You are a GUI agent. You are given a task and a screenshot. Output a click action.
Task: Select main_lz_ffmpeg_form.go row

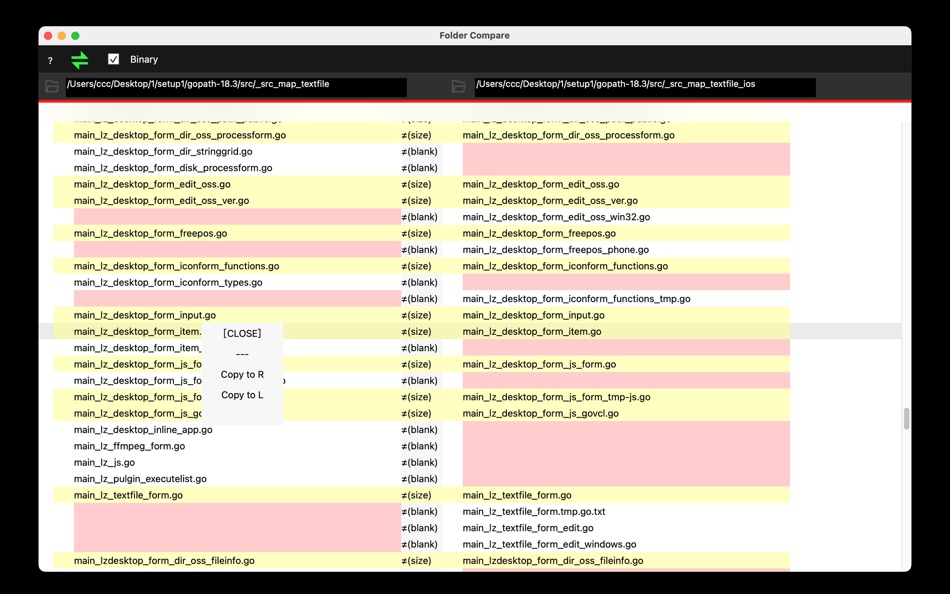coord(130,446)
